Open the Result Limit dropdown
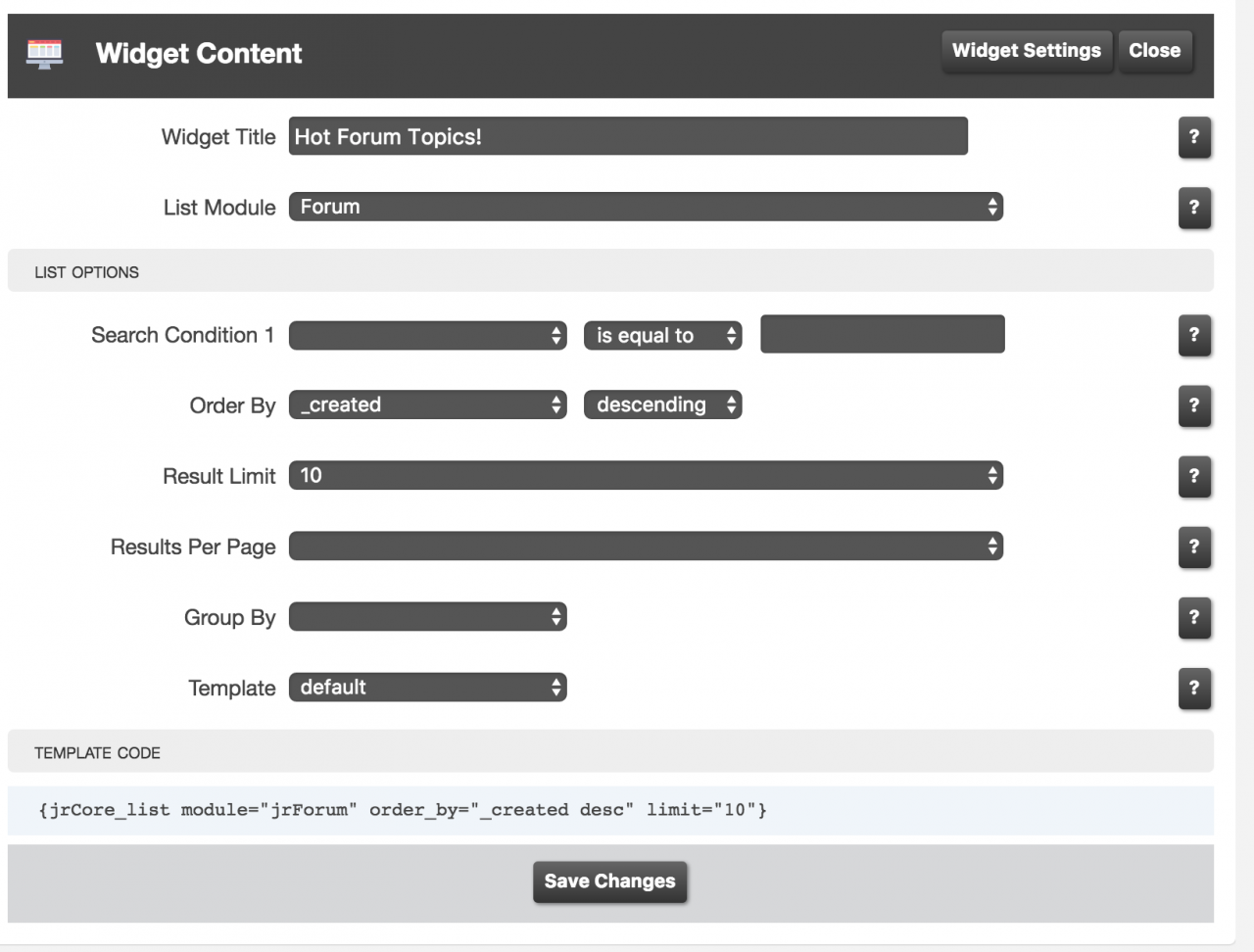 tap(646, 475)
